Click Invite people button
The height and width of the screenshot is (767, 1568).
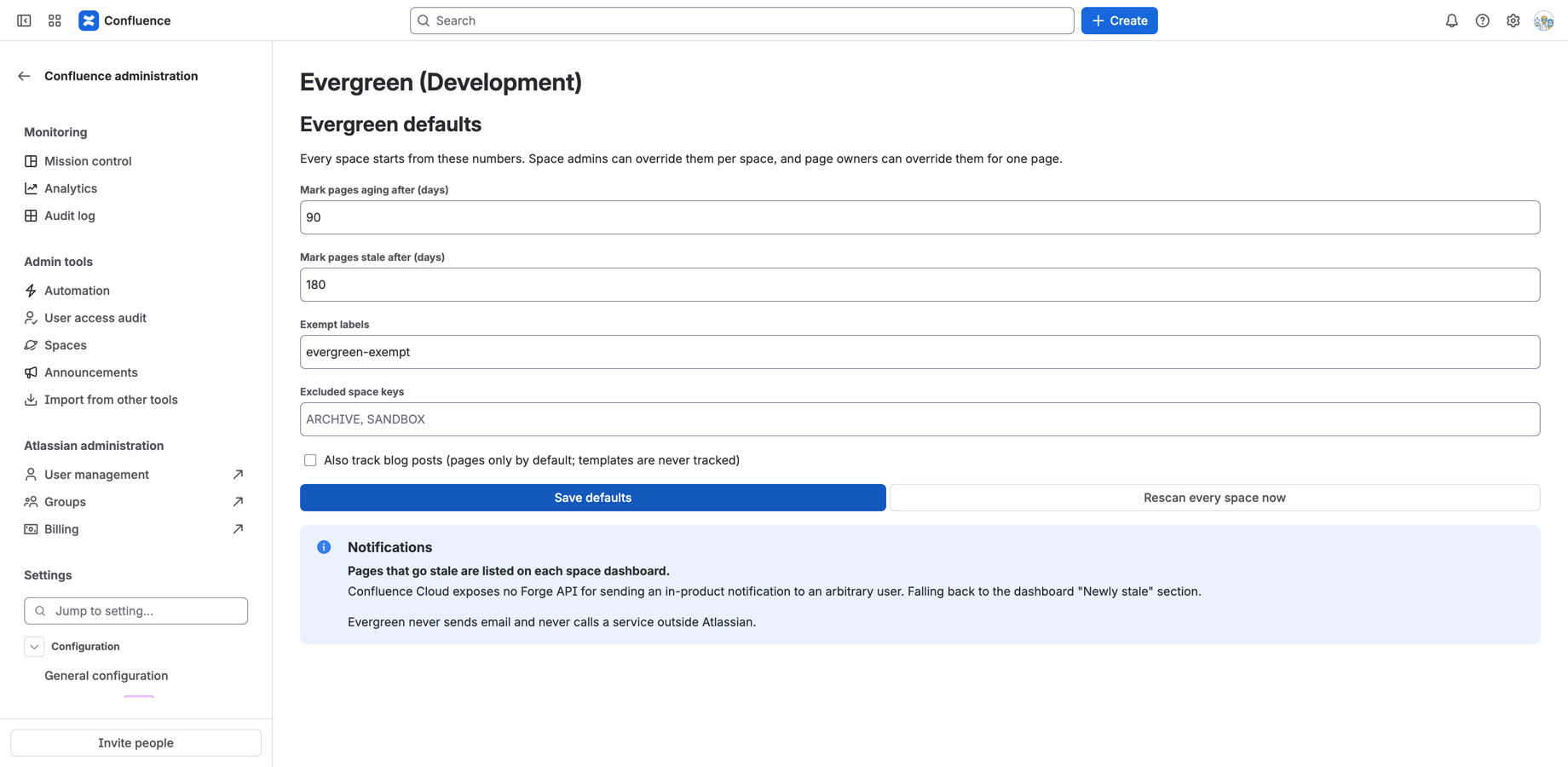(x=135, y=743)
